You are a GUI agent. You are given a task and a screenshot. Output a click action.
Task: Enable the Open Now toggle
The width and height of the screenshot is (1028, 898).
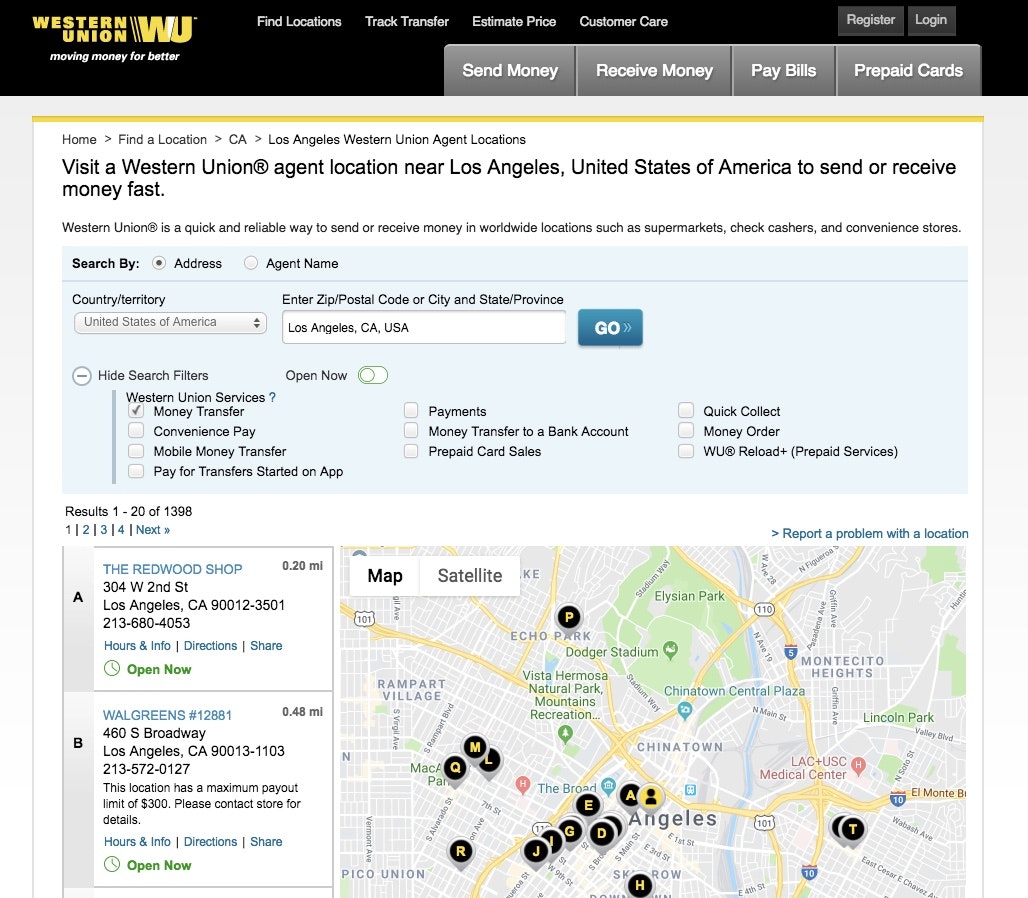click(x=371, y=375)
